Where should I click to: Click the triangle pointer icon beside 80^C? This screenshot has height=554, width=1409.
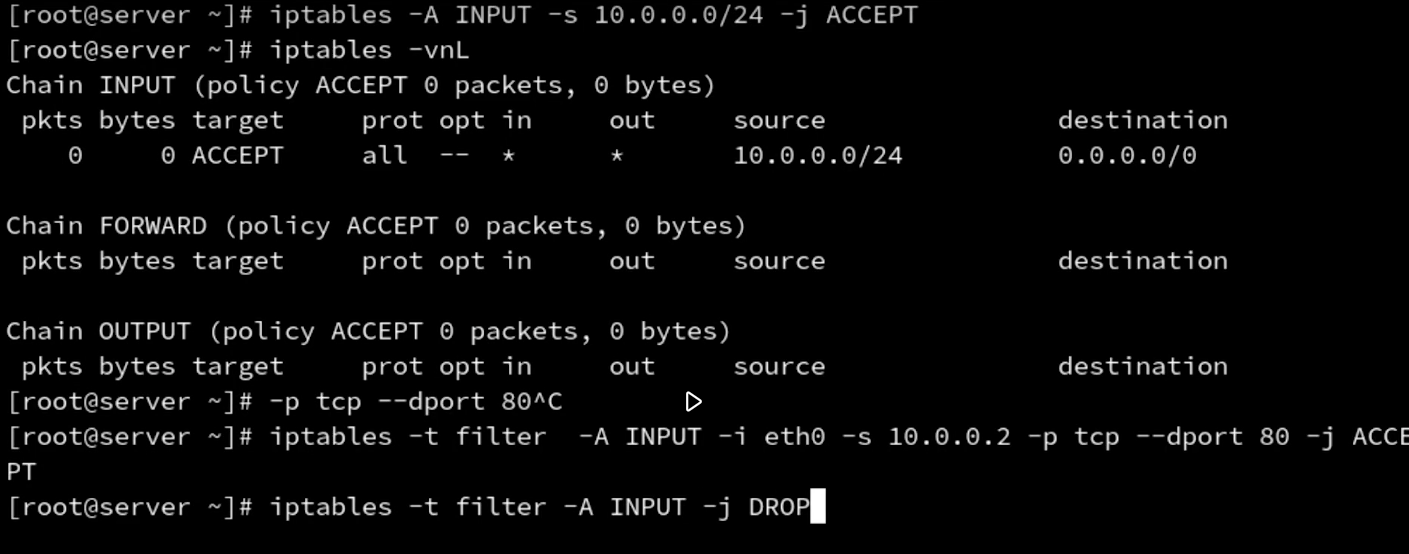(x=693, y=402)
